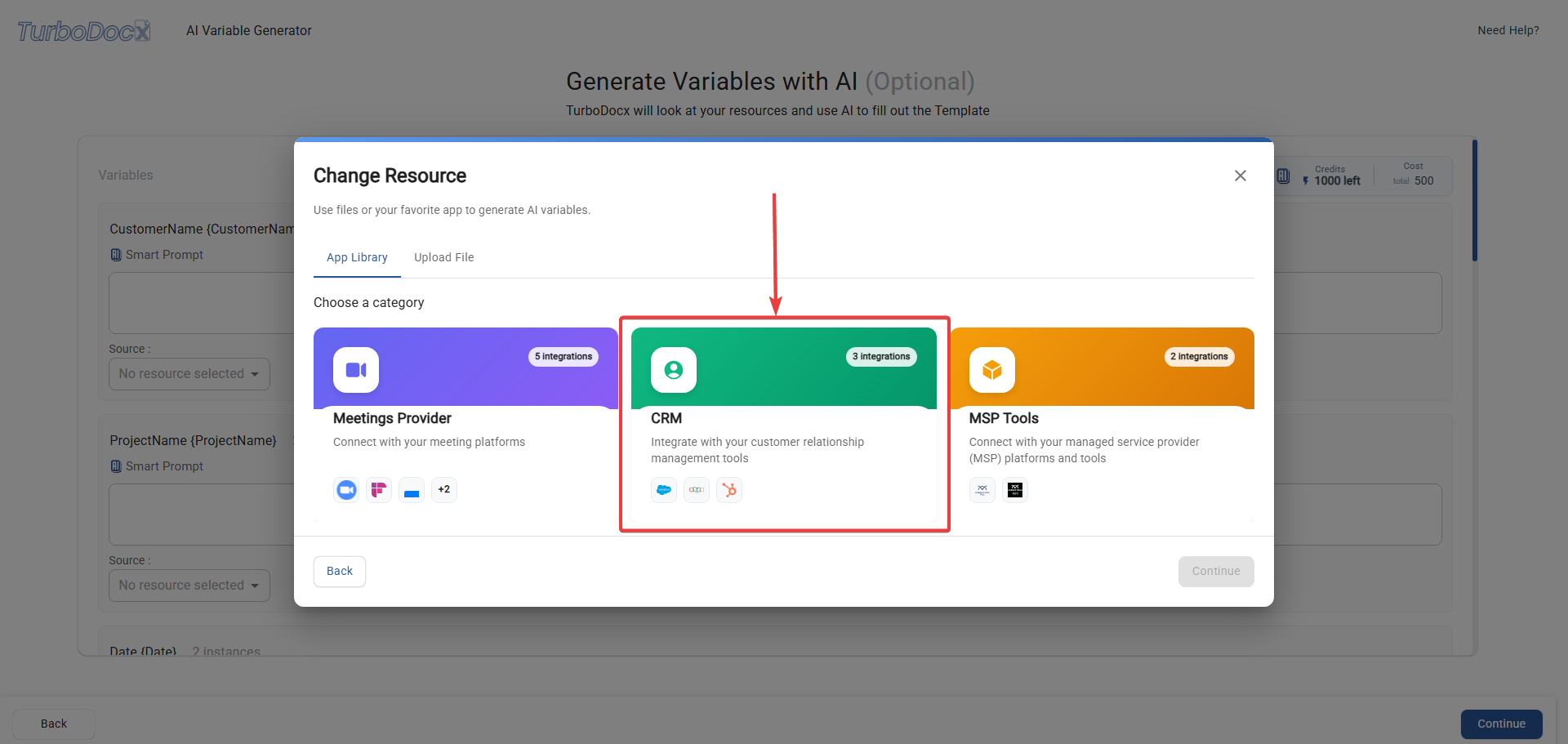
Task: Switch to the Upload File tab
Action: (444, 257)
